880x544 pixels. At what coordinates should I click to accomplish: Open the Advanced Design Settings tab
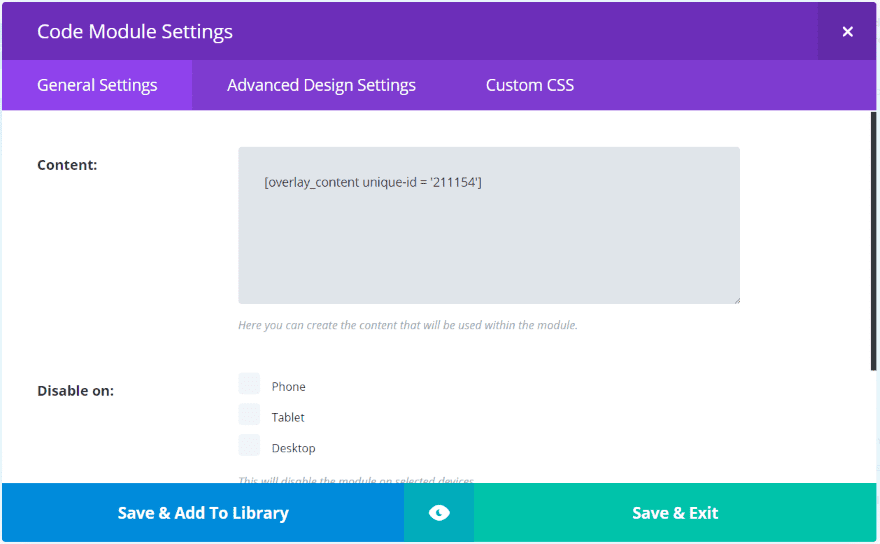click(x=321, y=85)
